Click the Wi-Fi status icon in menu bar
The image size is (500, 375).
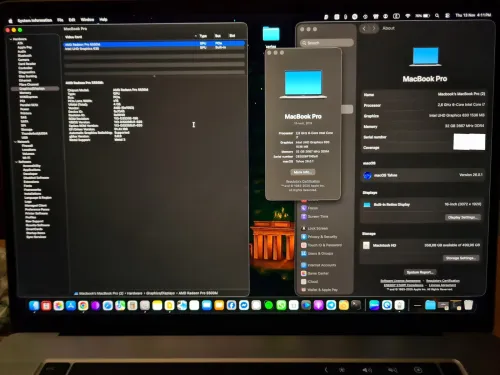click(x=408, y=16)
